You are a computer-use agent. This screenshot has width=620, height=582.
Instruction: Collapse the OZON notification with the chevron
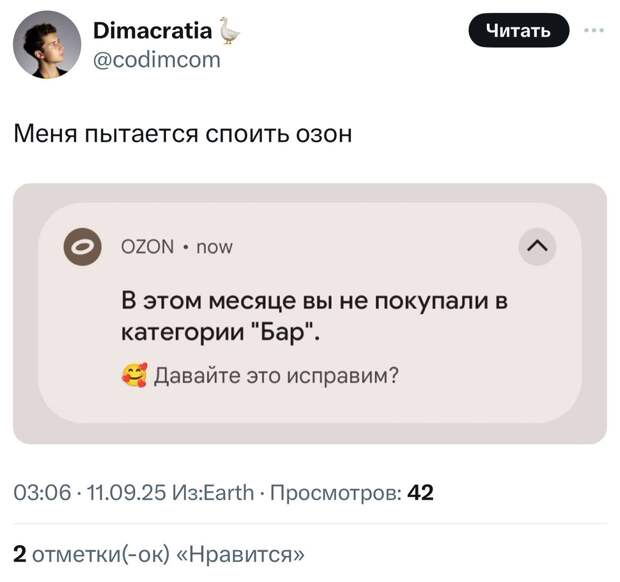click(537, 247)
